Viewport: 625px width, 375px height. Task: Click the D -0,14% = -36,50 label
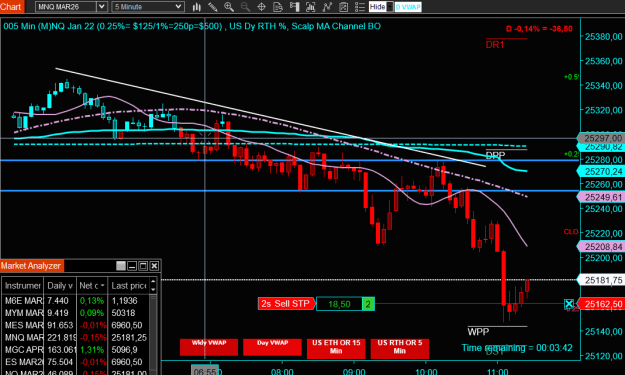click(x=539, y=29)
